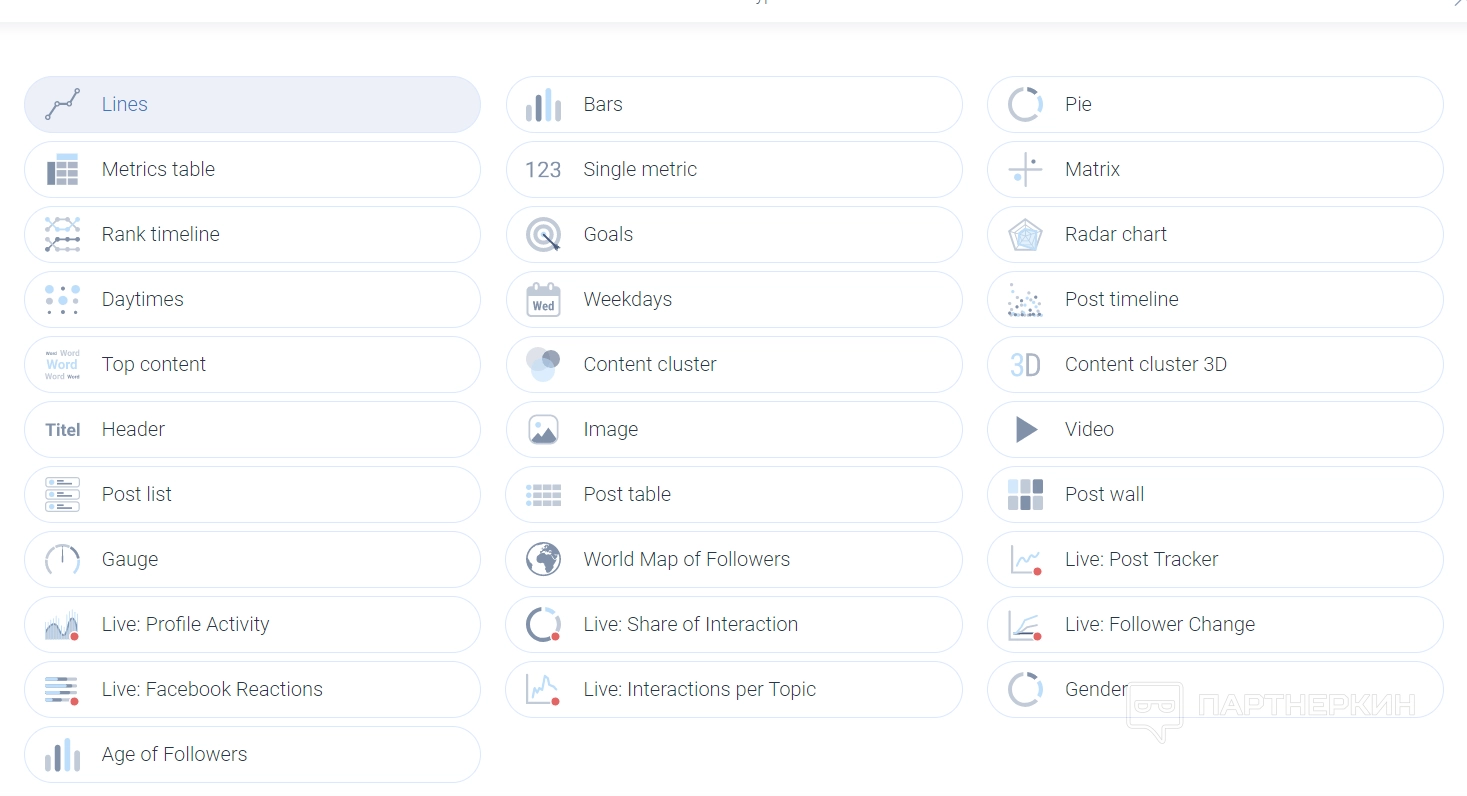The height and width of the screenshot is (796, 1467).
Task: Choose the Content cluster 3D icon
Action: (1025, 365)
